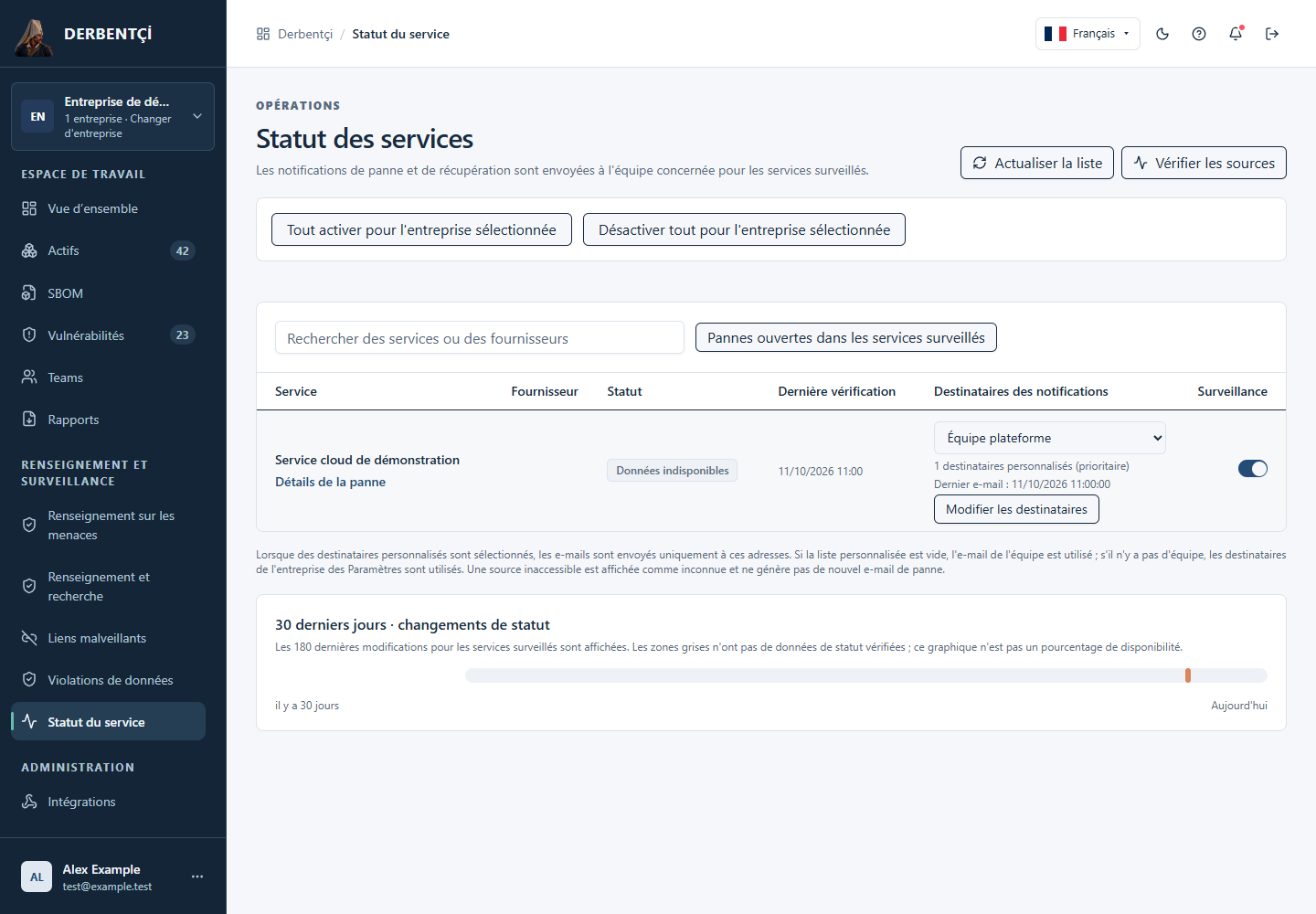The width and height of the screenshot is (1316, 914).
Task: Open the Équipe plateforme recipients dropdown
Action: [x=1050, y=438]
